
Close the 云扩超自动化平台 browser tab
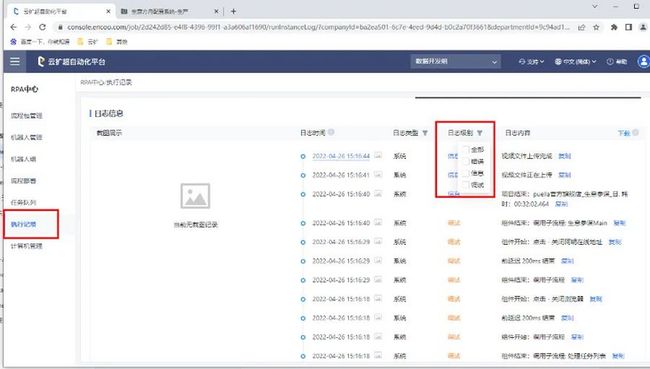pos(108,12)
